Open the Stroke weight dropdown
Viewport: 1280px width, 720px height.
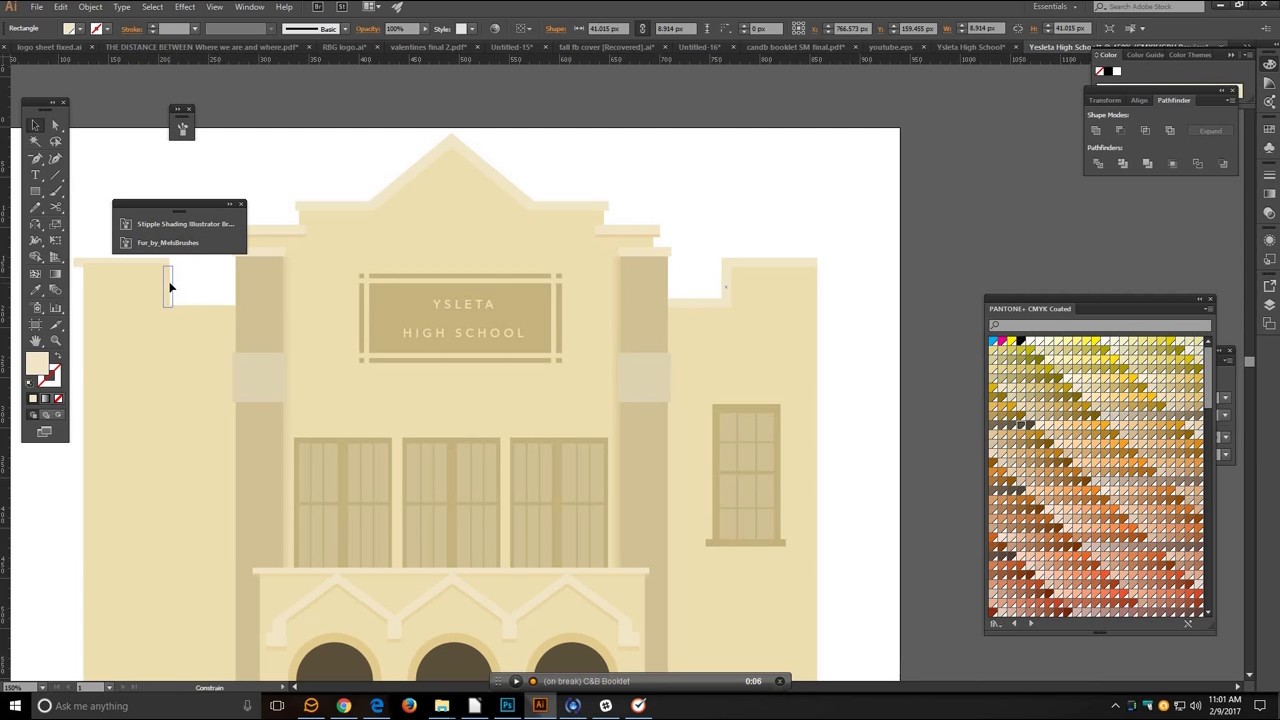point(195,28)
